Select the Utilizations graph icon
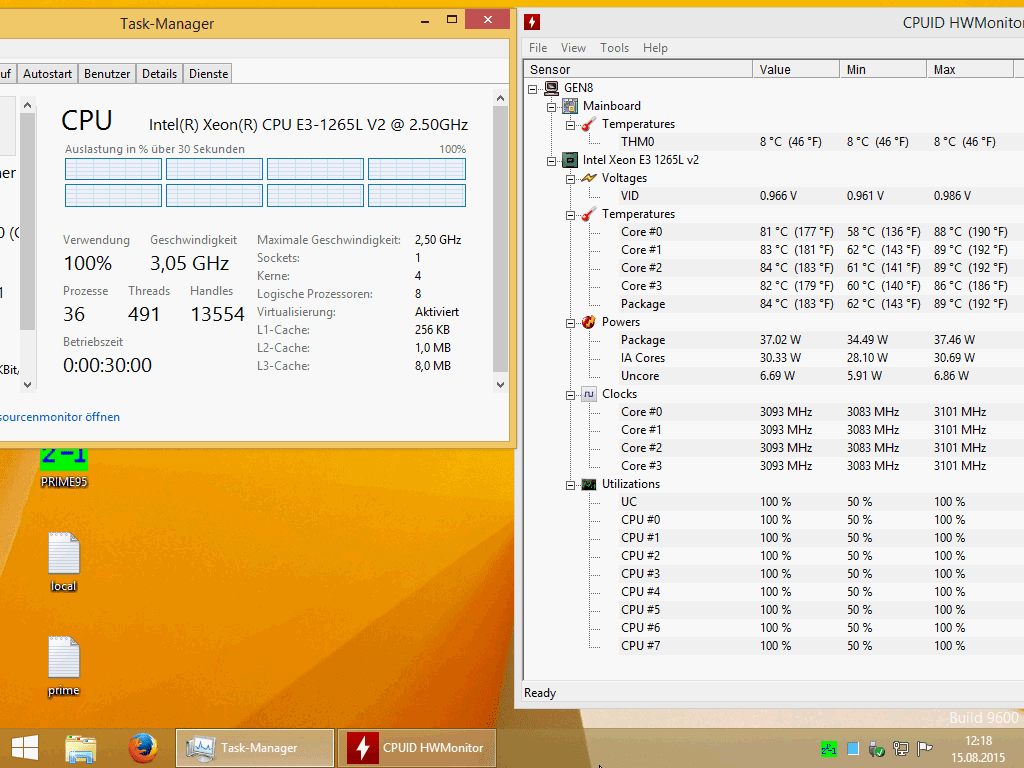This screenshot has width=1024, height=768. click(589, 484)
